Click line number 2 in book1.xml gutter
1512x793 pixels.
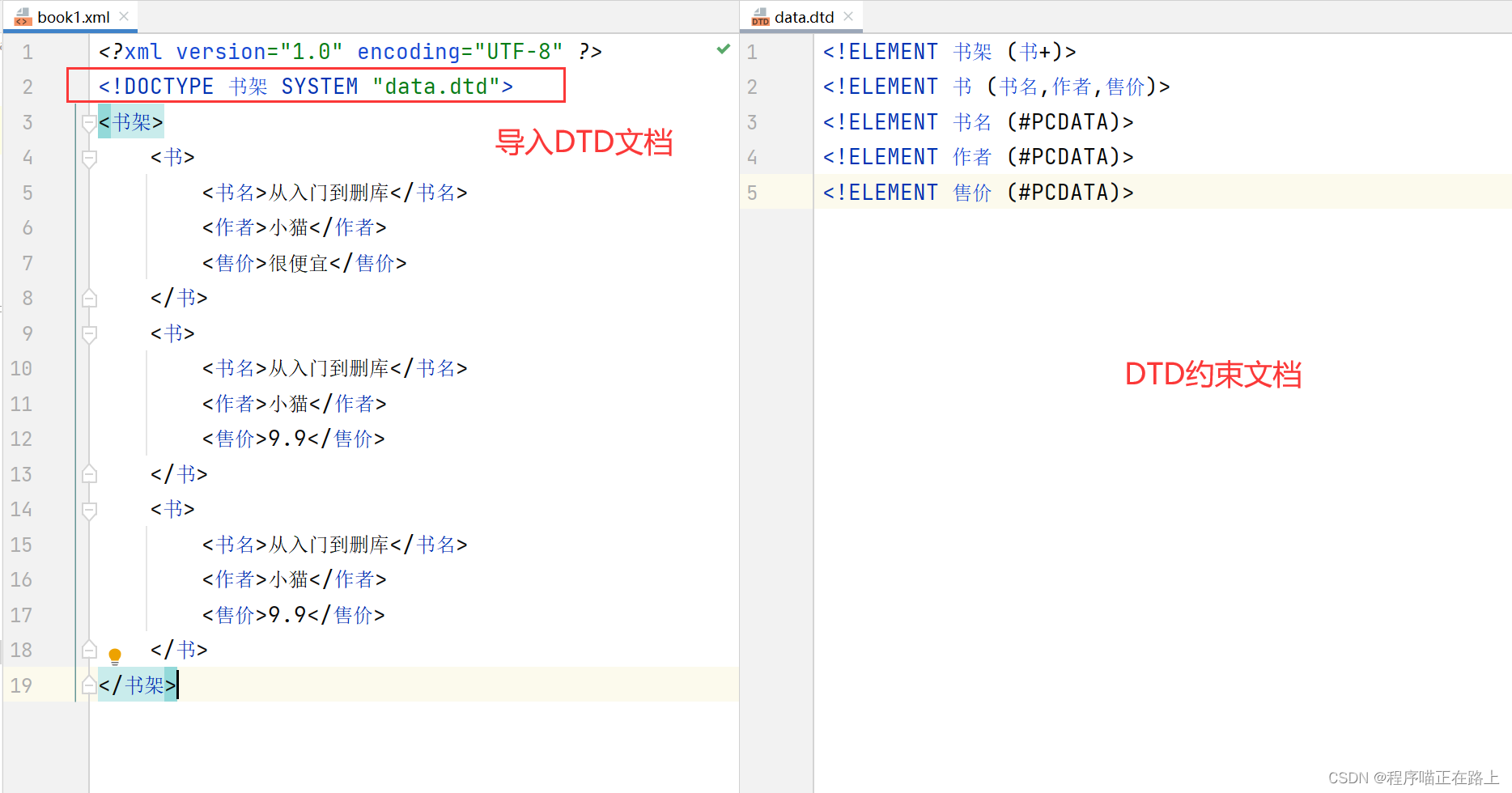tap(28, 87)
